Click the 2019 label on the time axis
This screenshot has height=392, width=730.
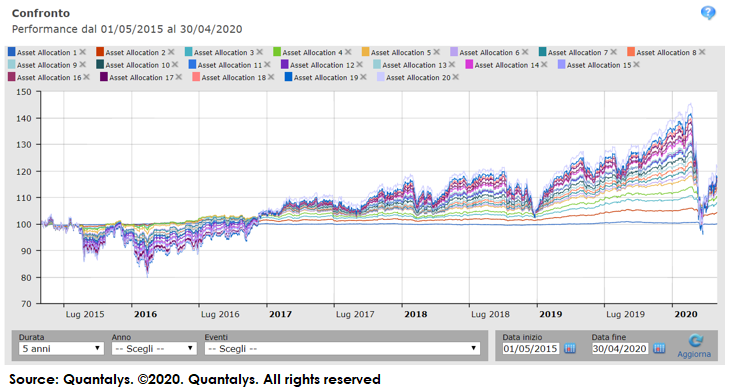click(551, 314)
